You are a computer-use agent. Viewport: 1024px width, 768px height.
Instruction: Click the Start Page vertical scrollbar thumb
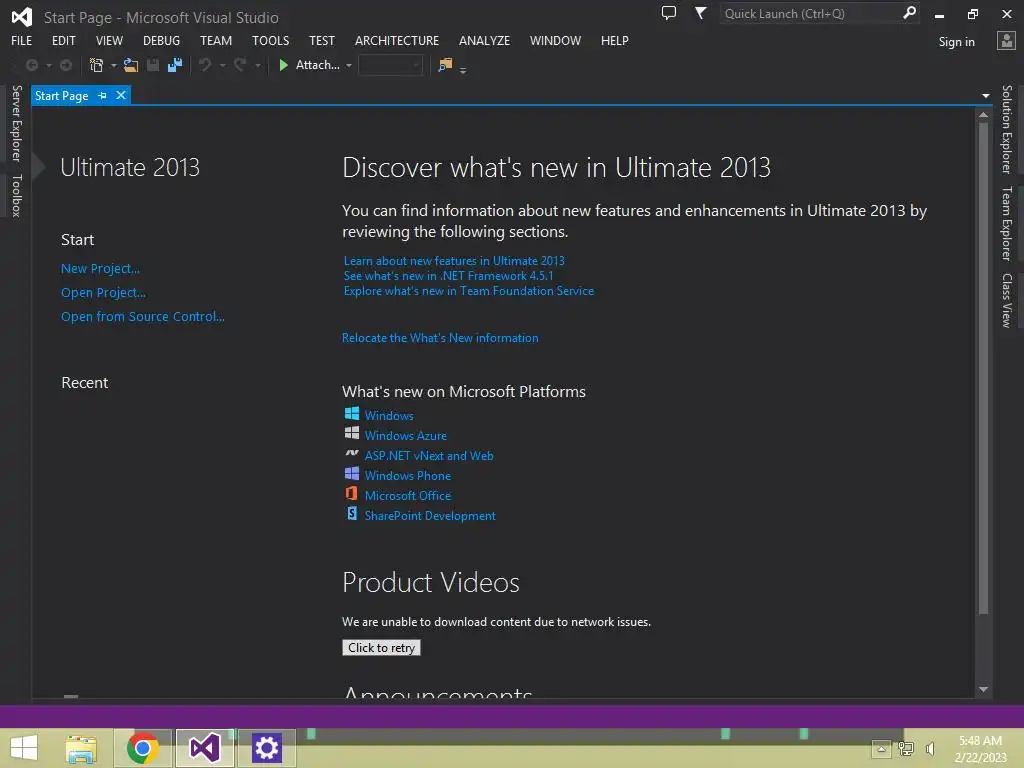(983, 368)
